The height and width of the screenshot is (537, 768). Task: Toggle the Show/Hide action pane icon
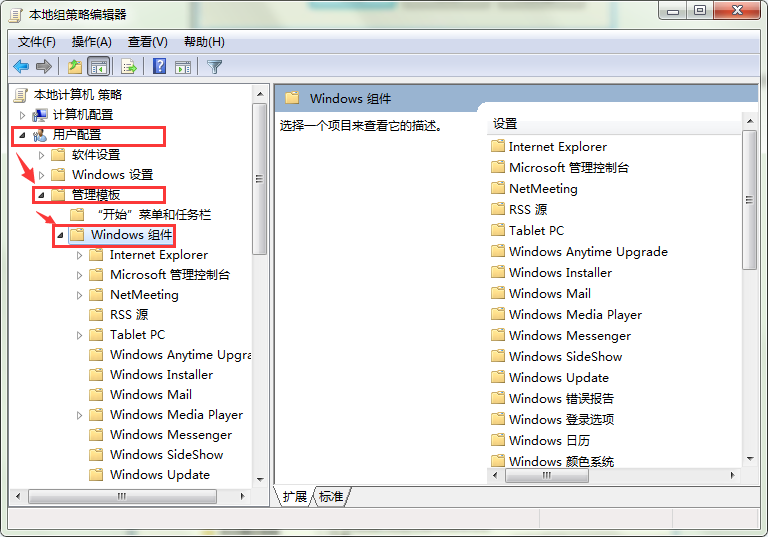click(183, 67)
